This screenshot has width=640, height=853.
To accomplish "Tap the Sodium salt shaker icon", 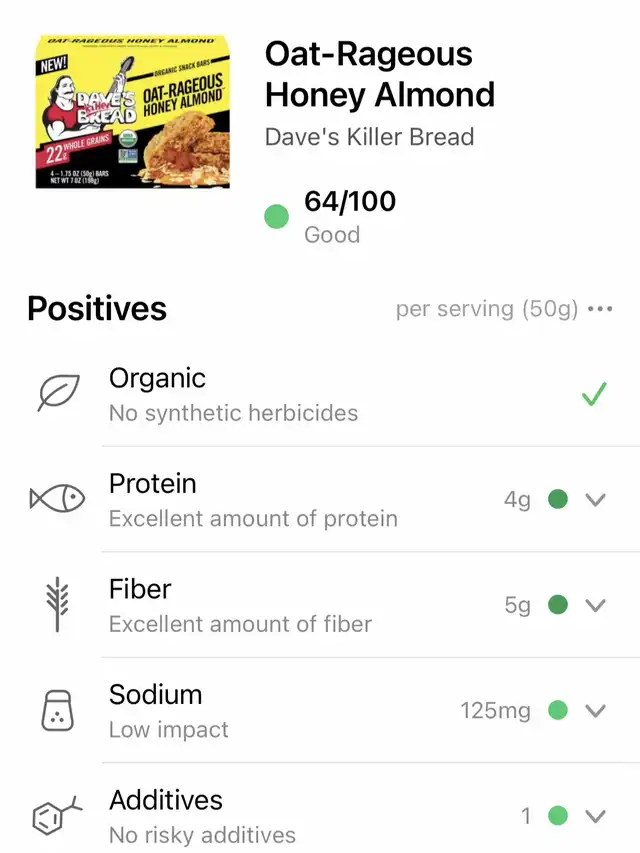I will pos(57,710).
